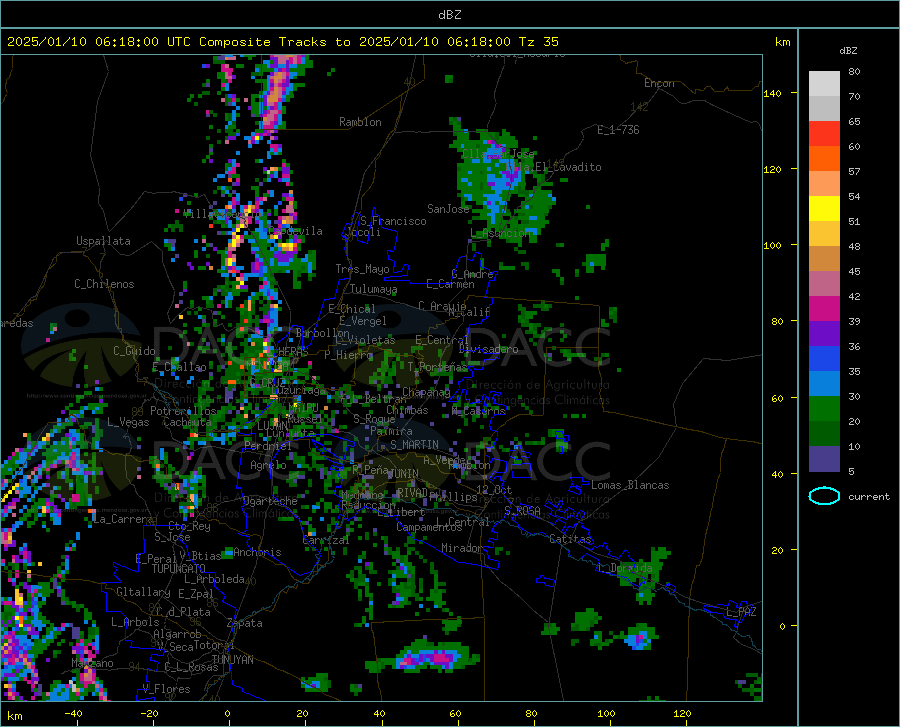900x727 pixels.
Task: Click the 'current' legend label
Action: click(869, 497)
